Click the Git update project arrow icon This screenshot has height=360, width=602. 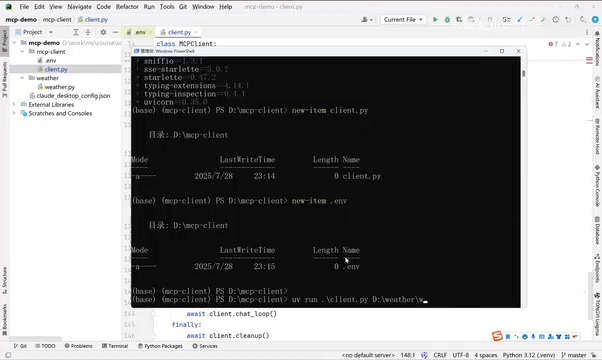pyautogui.click(x=520, y=20)
